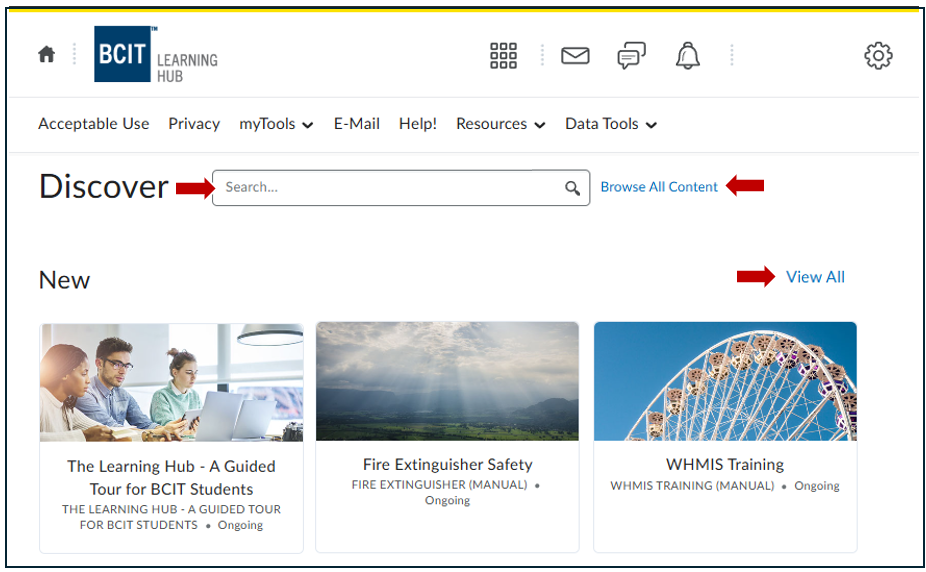Expand the Data Tools dropdown

[x=610, y=124]
